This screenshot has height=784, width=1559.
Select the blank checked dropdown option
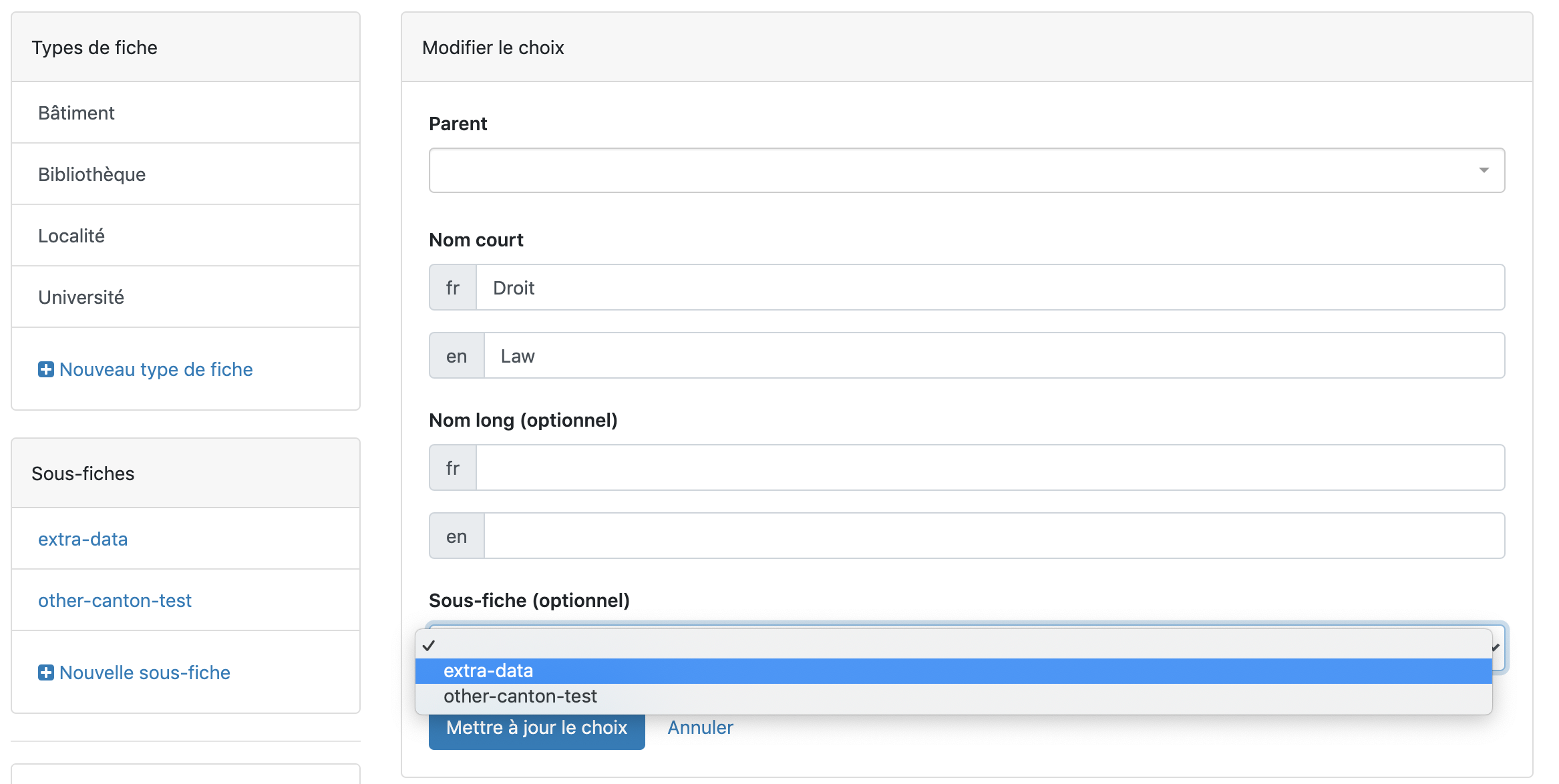(x=953, y=645)
